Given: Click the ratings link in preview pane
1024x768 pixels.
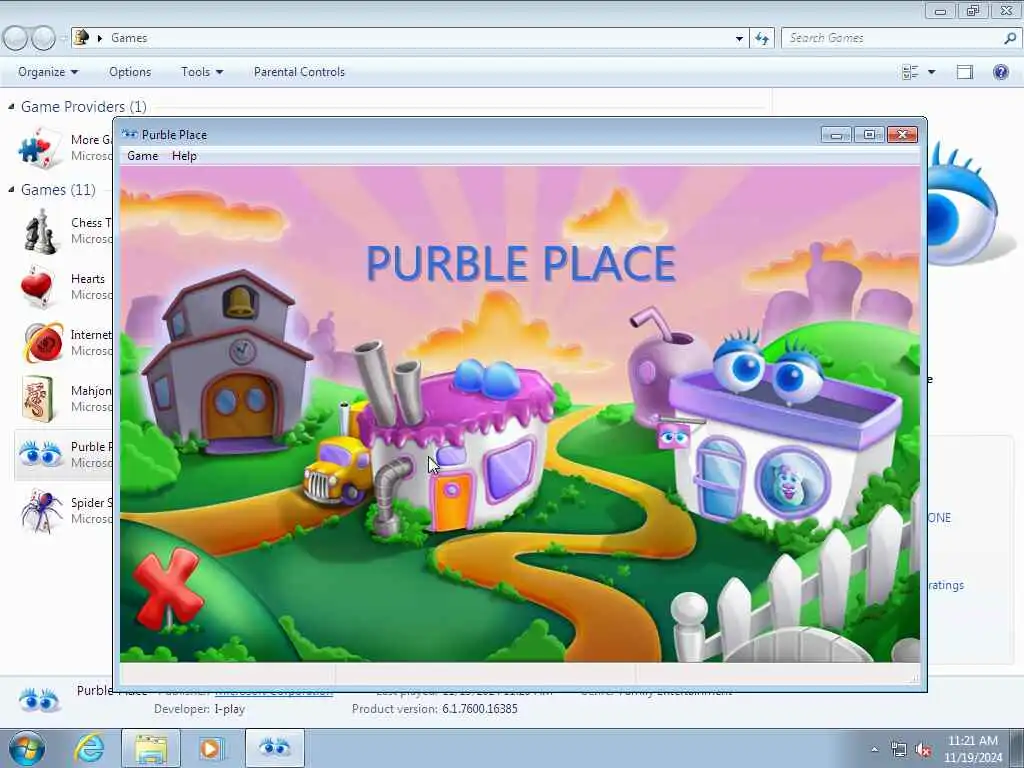Looking at the screenshot, I should pos(946,585).
